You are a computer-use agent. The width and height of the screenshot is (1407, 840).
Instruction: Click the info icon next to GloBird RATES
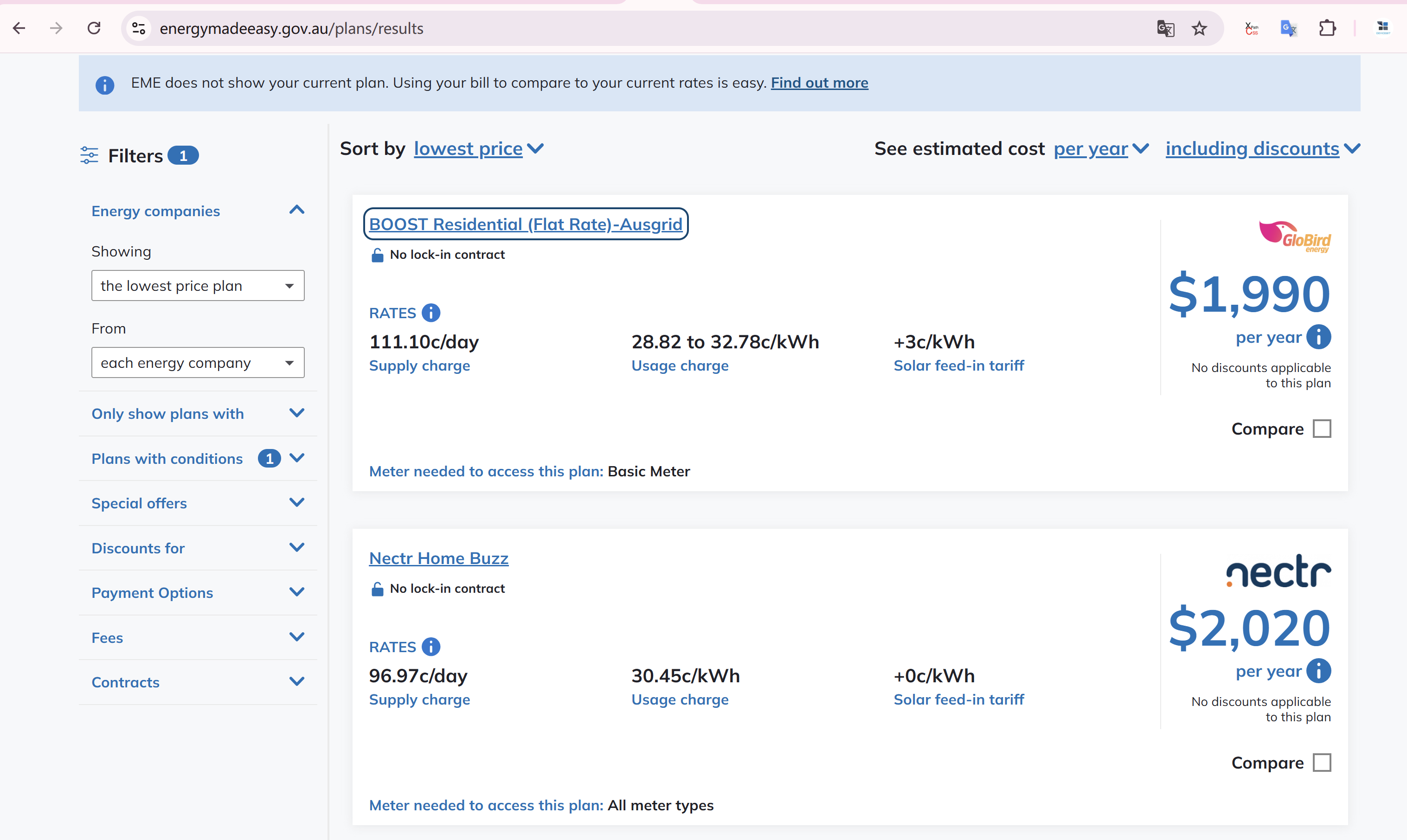[x=430, y=313]
